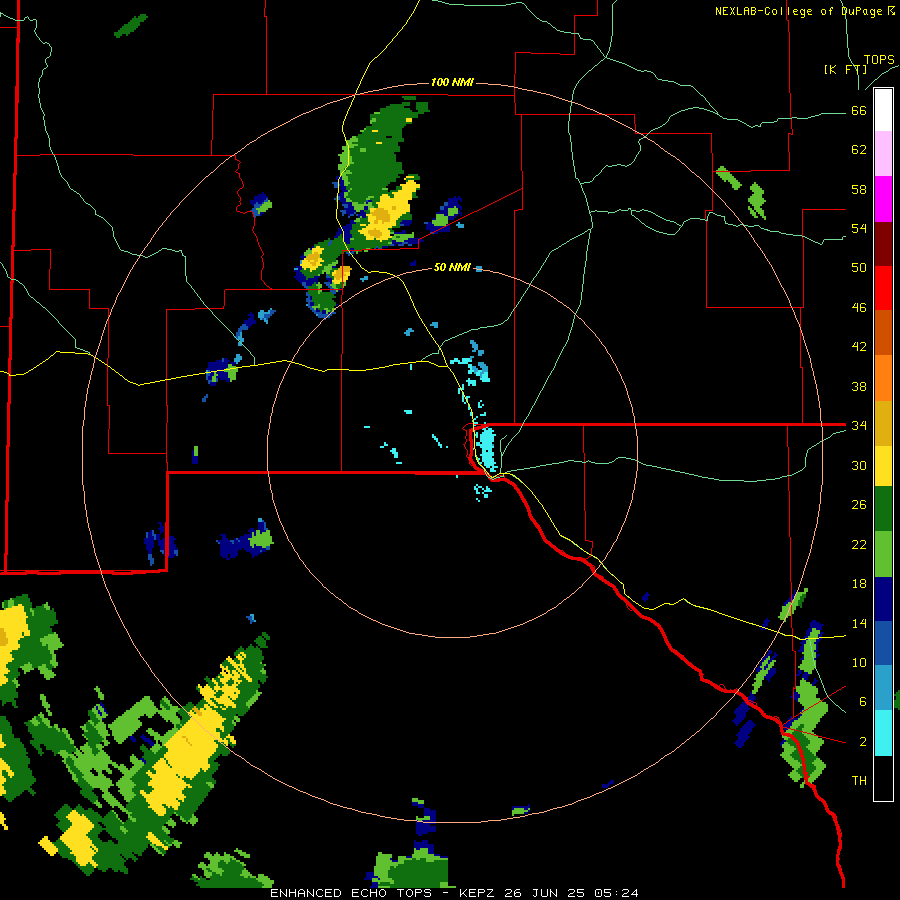Image resolution: width=900 pixels, height=900 pixels.
Task: Click the 26 value on the legend
Action: point(859,505)
